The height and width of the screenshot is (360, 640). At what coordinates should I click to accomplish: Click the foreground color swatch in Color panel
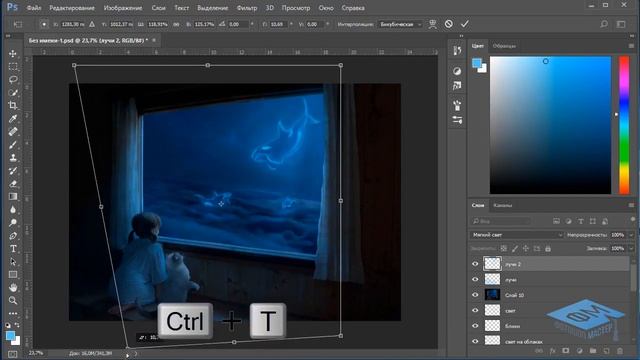[476, 62]
